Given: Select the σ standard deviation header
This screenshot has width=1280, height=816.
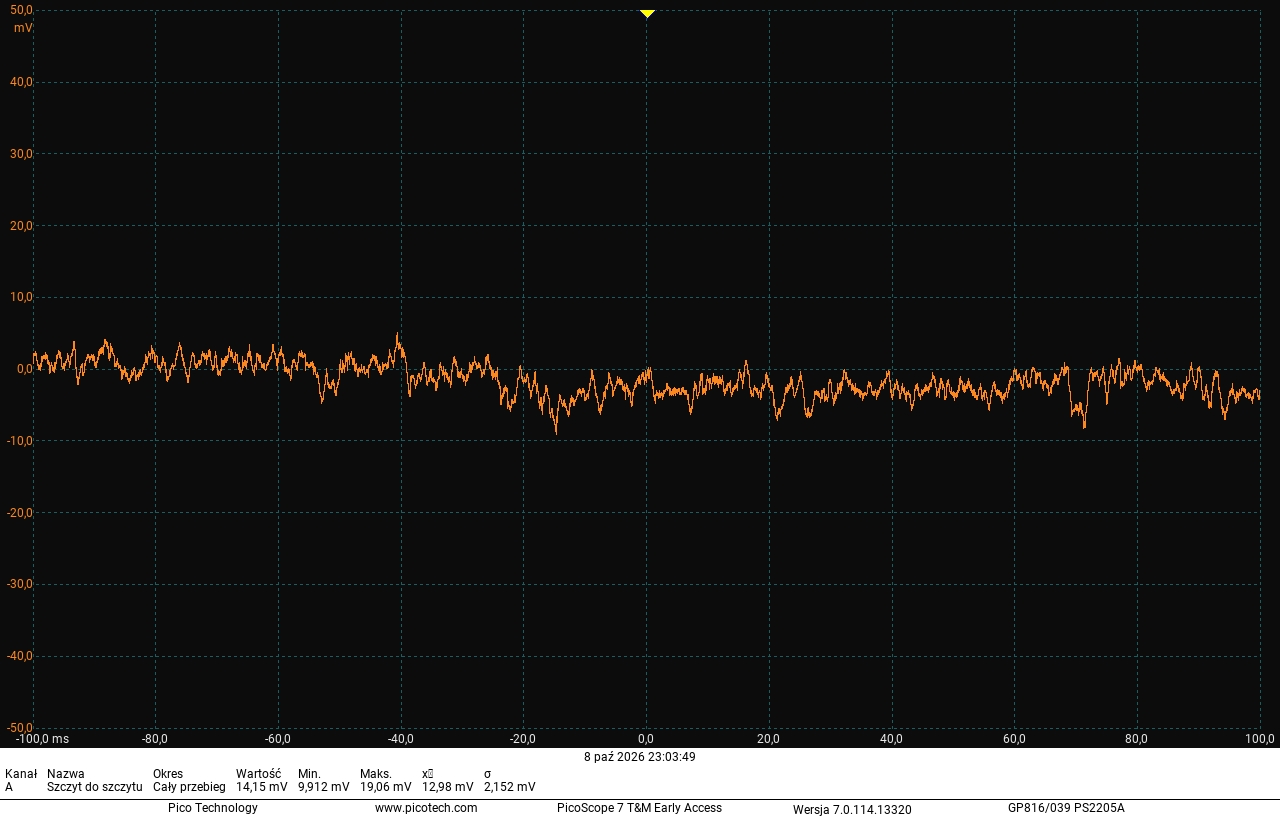Looking at the screenshot, I should 487,774.
